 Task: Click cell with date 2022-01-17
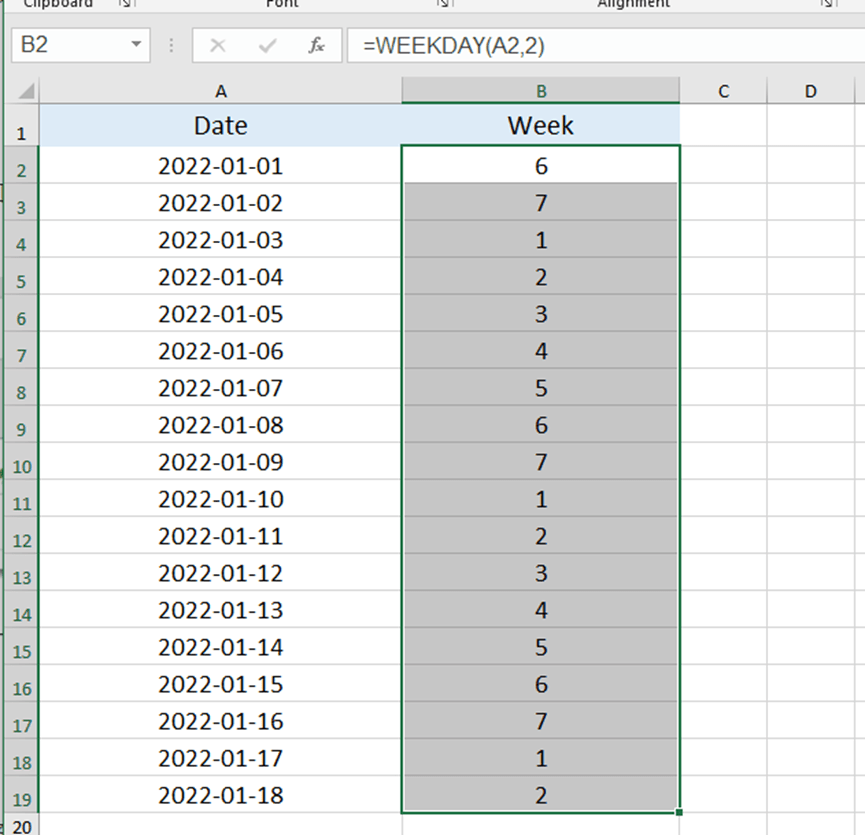pyautogui.click(x=221, y=758)
